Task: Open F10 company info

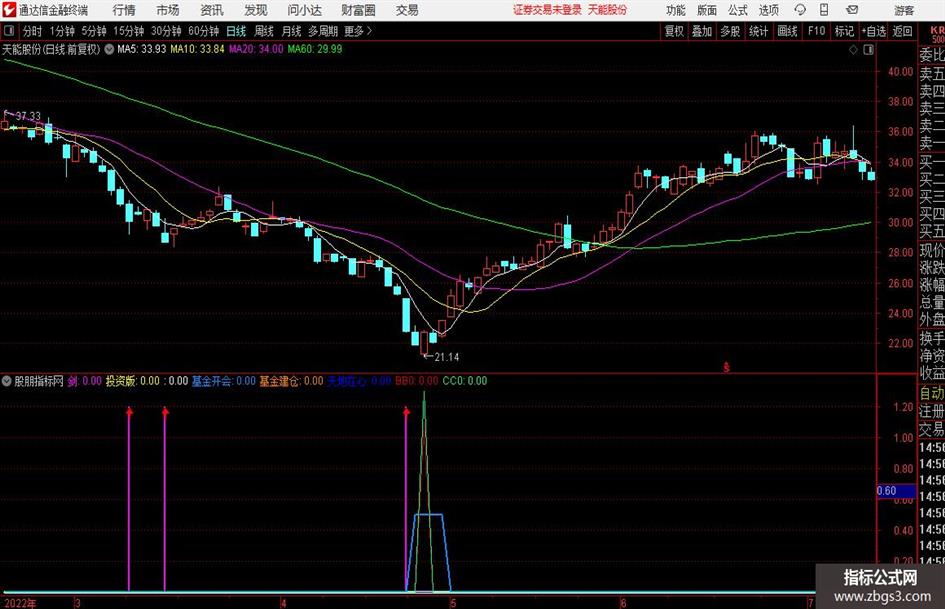Action: tap(816, 31)
